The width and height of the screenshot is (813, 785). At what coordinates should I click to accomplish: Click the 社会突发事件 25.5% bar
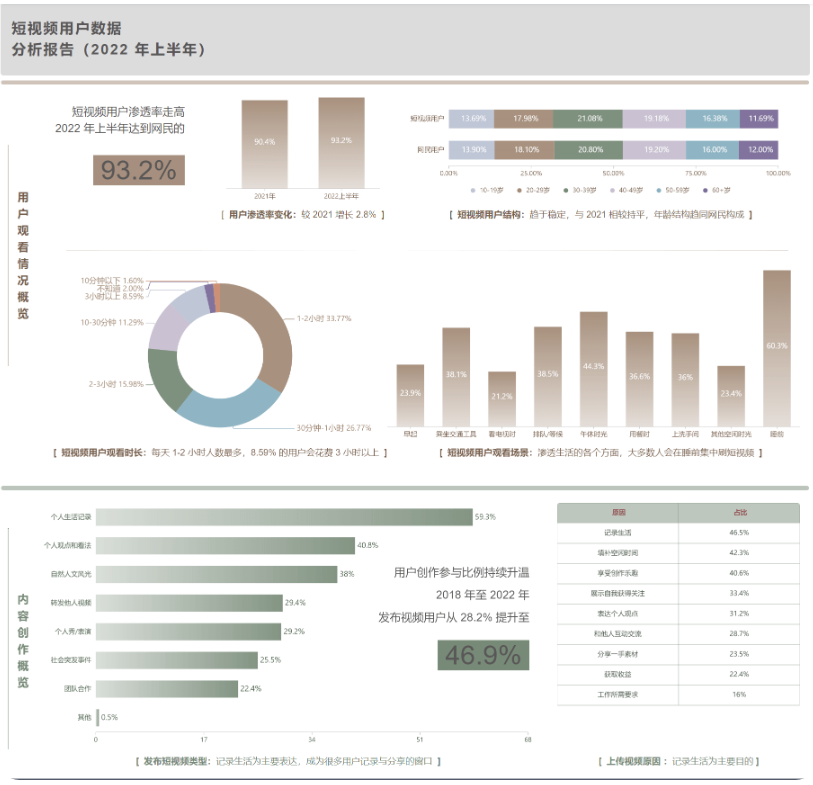(x=177, y=660)
